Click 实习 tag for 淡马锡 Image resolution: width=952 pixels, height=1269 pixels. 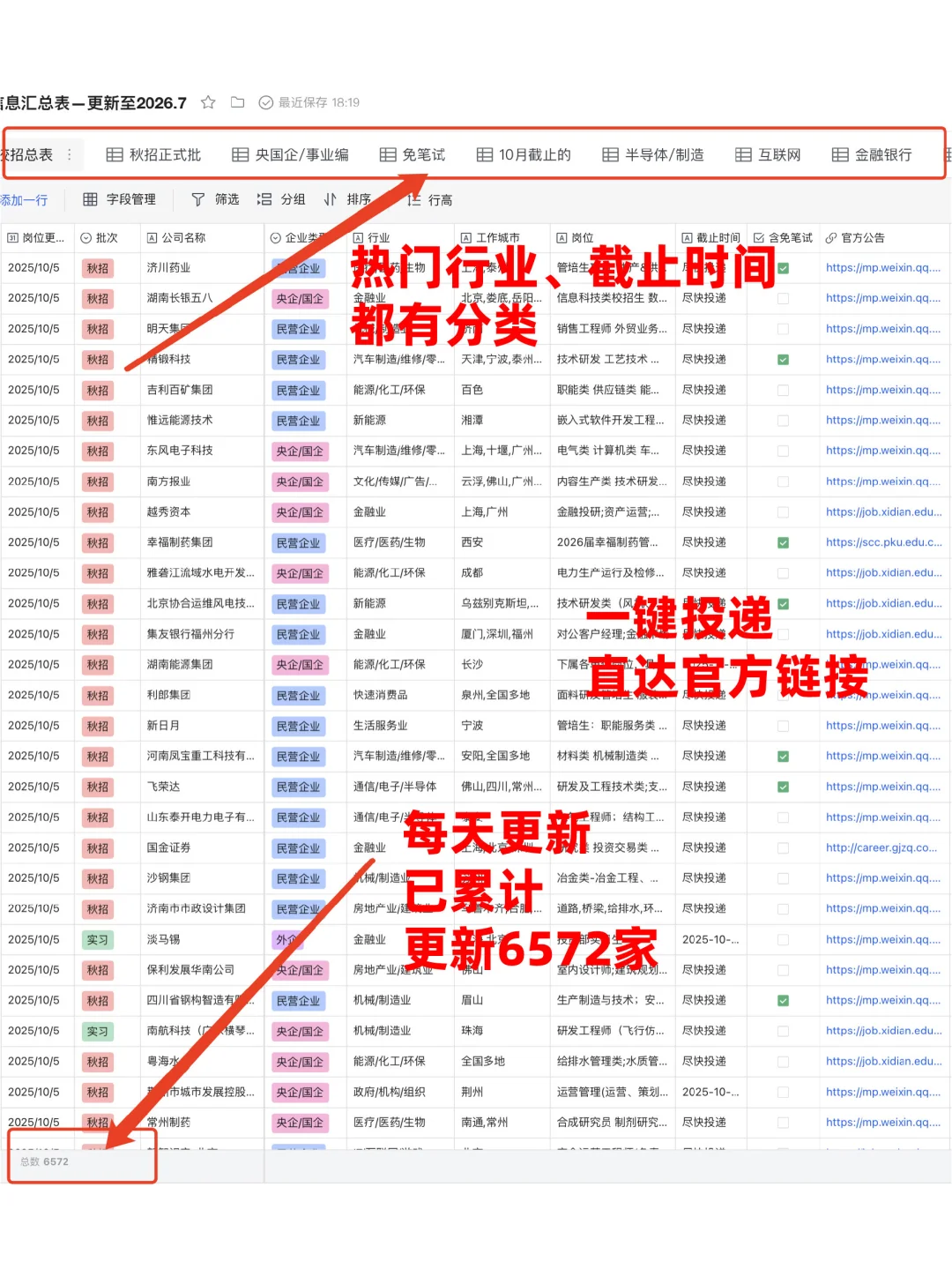97,940
